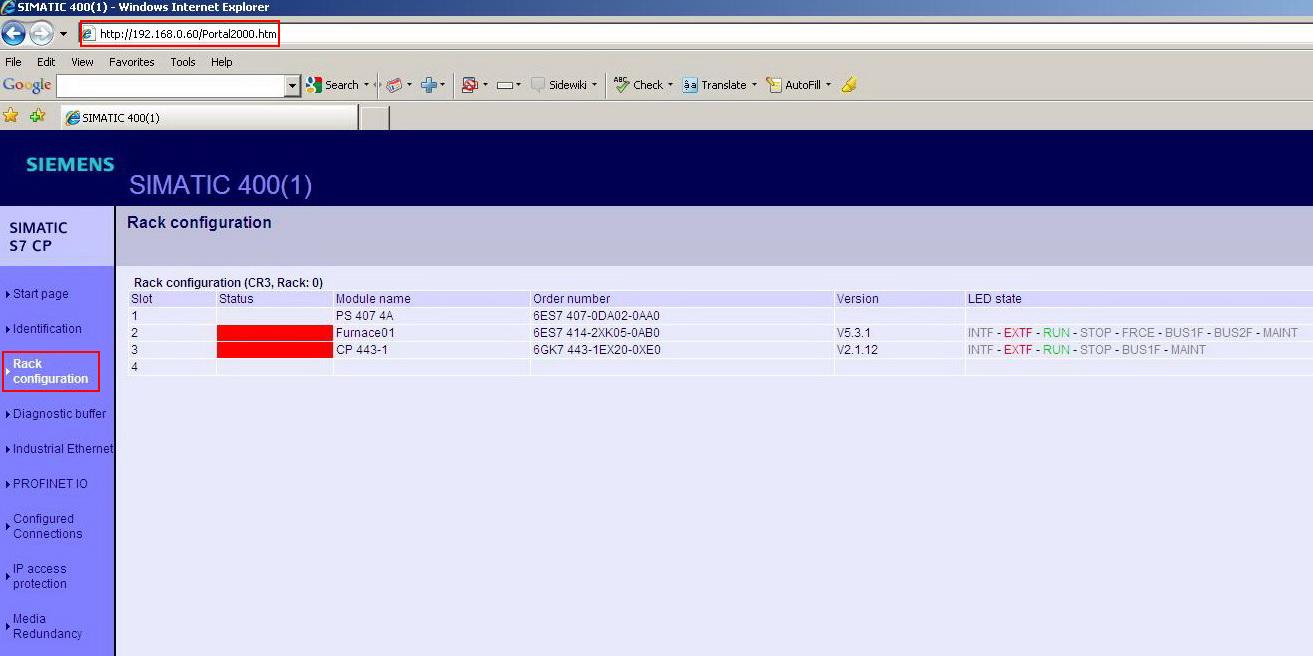Image resolution: width=1313 pixels, height=656 pixels.
Task: Click the red status cell for CP 443-1
Action: pos(274,350)
